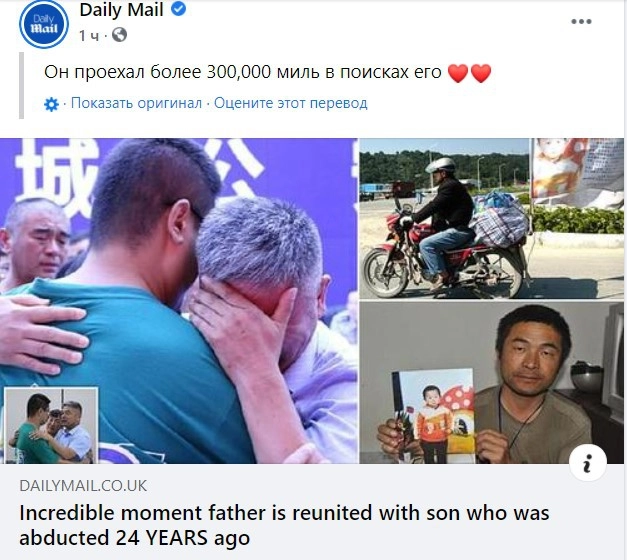Open translation settings gear icon
The image size is (627, 560).
click(51, 104)
